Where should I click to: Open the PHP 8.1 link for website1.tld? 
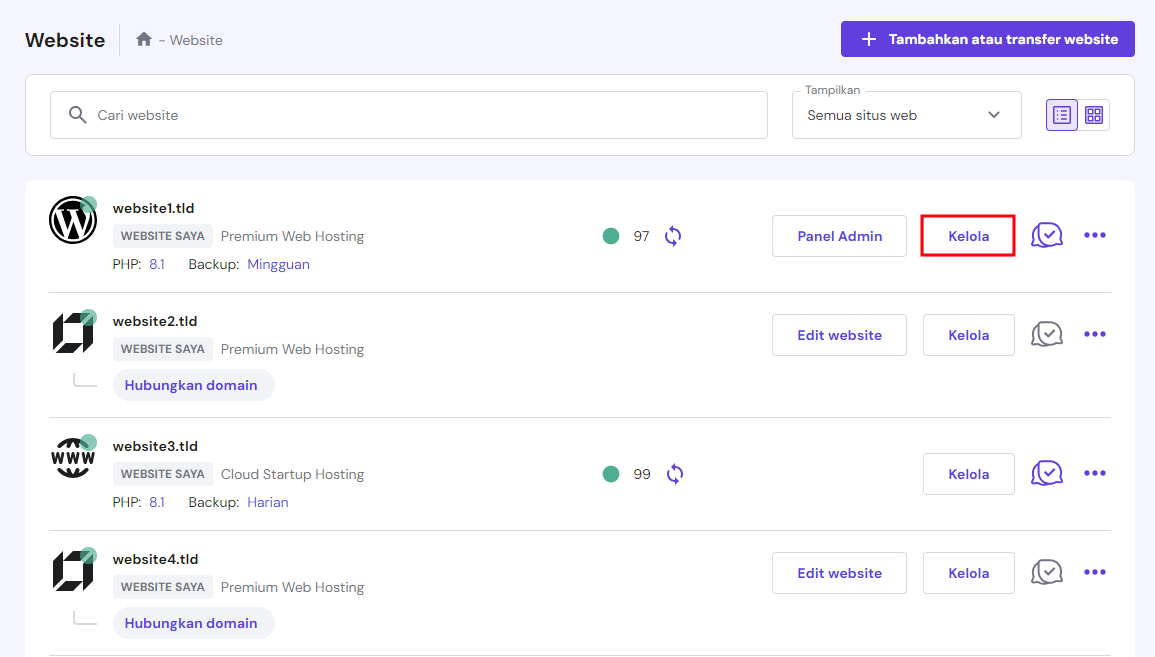[x=157, y=263]
